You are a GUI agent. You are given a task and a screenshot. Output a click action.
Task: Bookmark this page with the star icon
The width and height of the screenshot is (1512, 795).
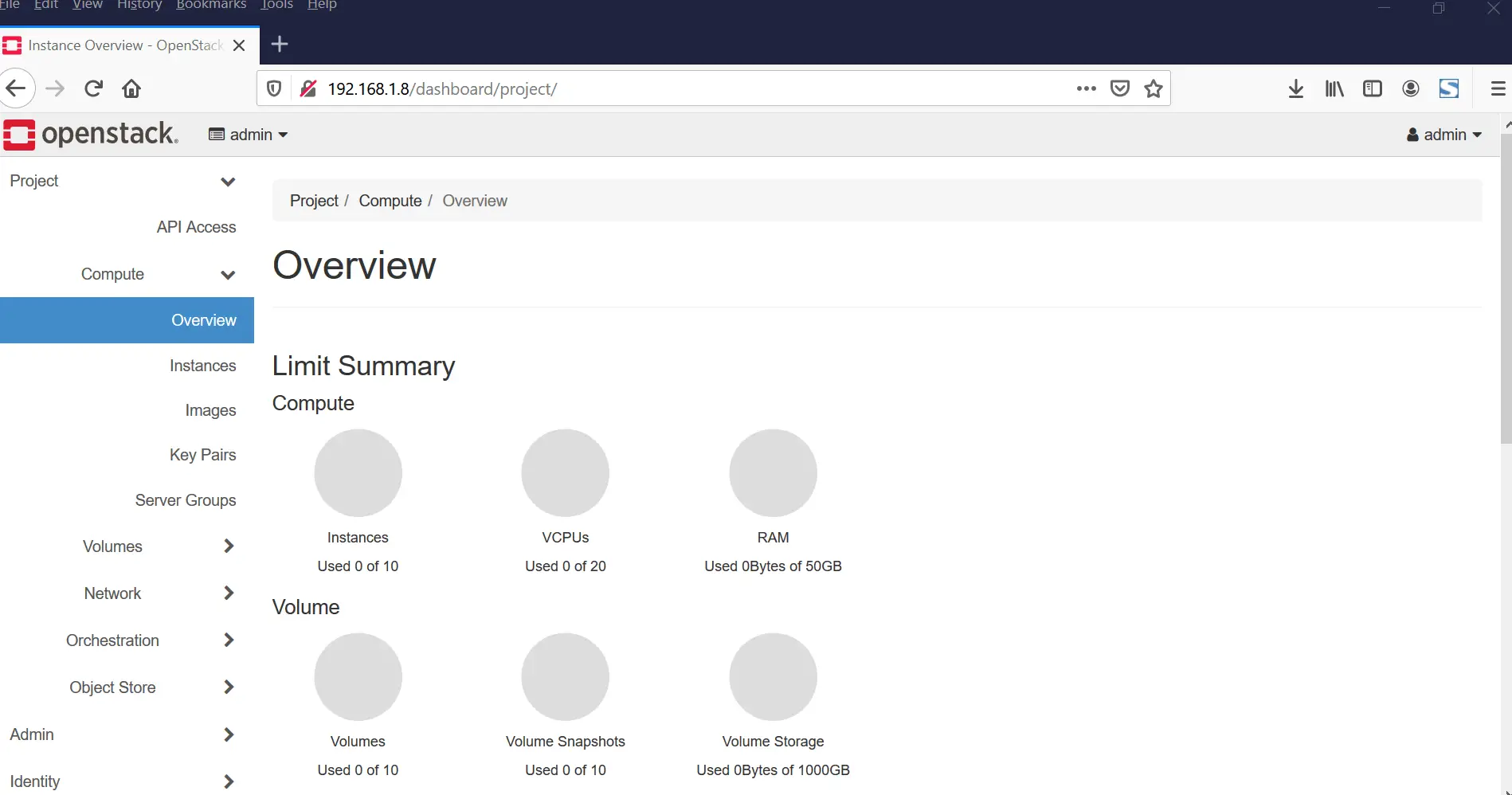pos(1154,88)
